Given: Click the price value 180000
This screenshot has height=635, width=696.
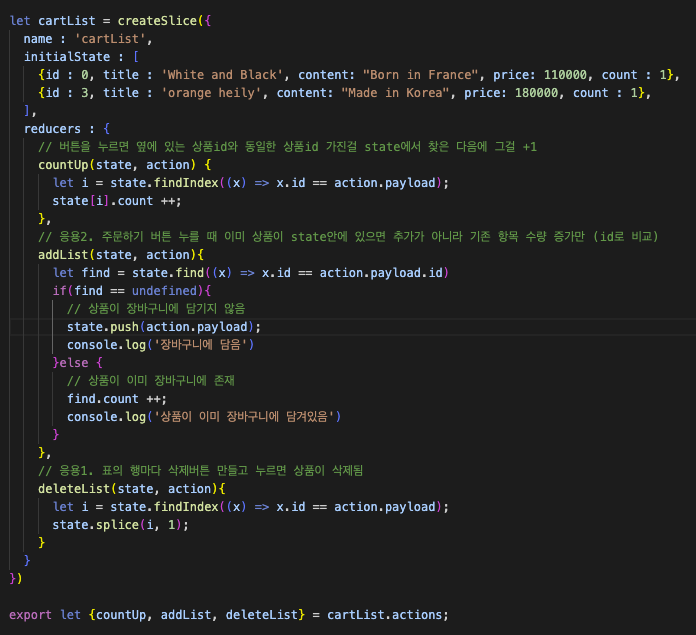Looking at the screenshot, I should pyautogui.click(x=536, y=93).
